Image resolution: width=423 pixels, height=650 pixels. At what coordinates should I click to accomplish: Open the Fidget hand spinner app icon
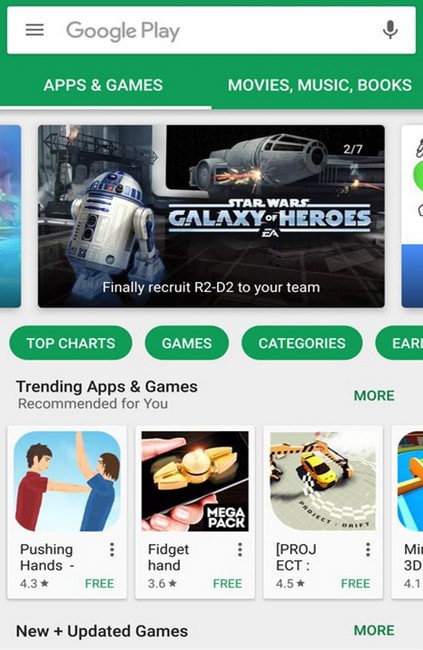click(x=195, y=481)
